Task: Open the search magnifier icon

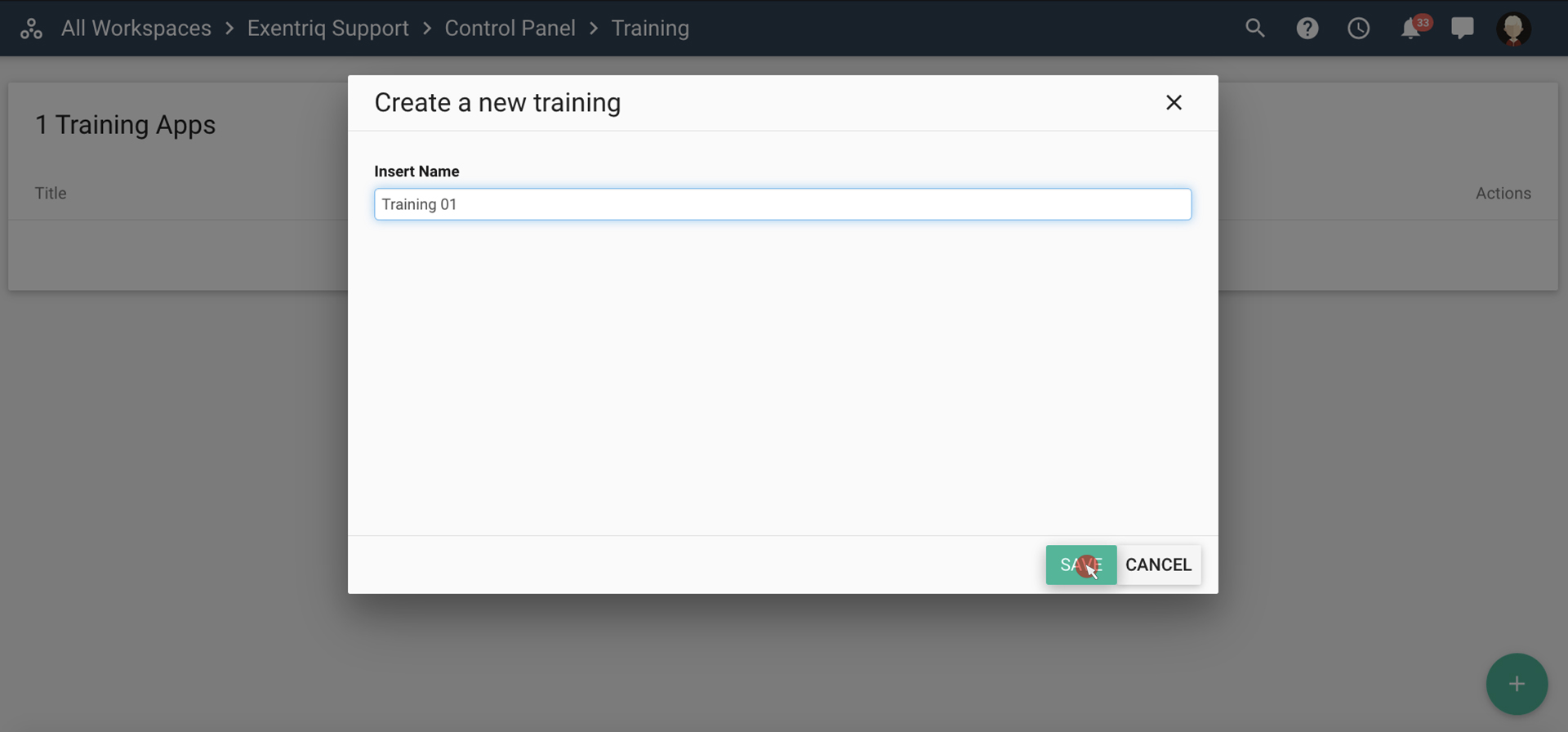Action: click(1254, 29)
